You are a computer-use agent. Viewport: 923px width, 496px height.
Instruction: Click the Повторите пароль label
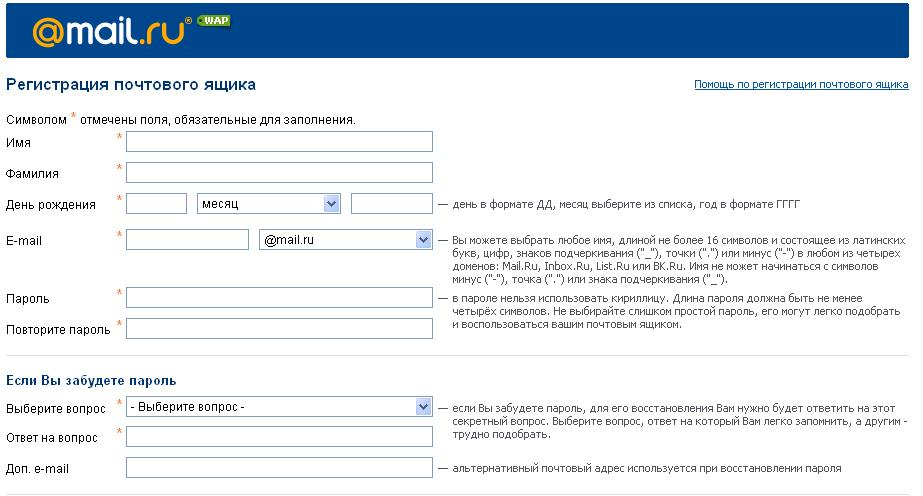58,330
